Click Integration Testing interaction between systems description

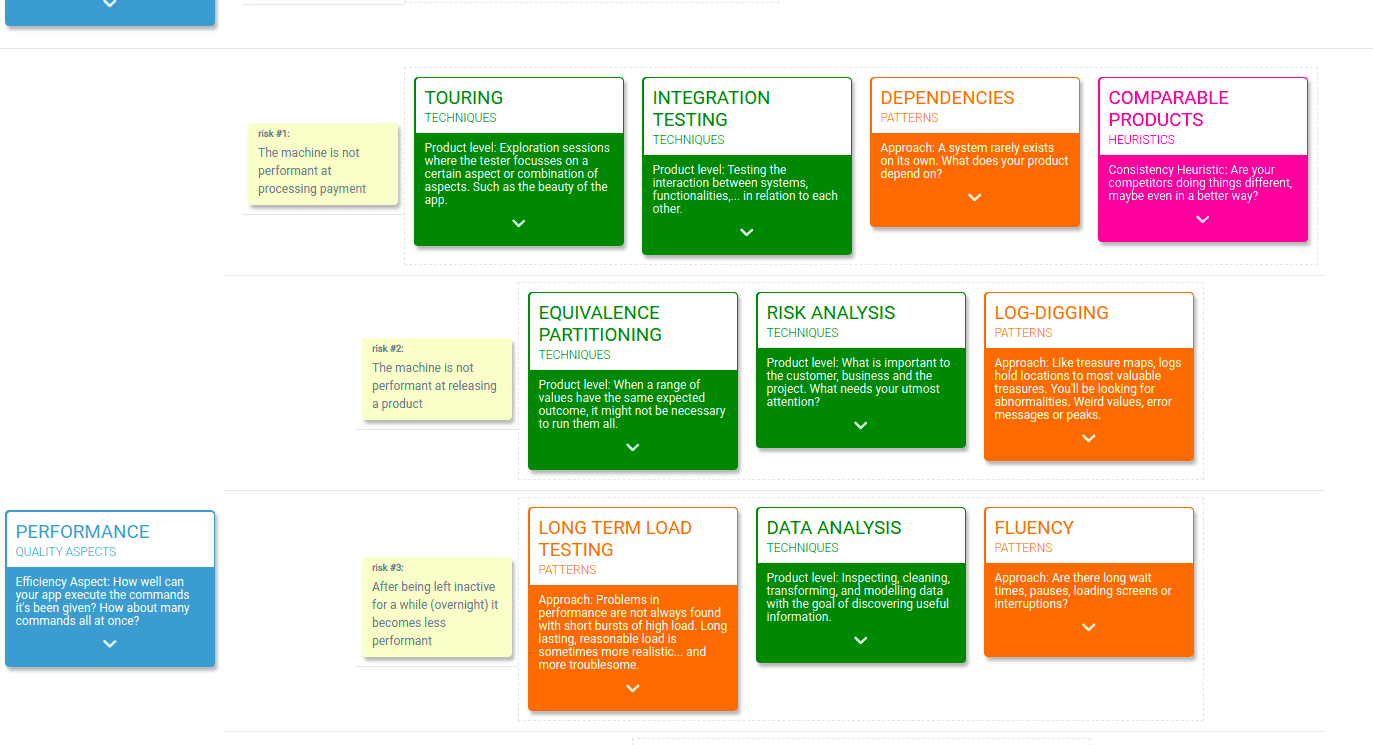click(745, 189)
